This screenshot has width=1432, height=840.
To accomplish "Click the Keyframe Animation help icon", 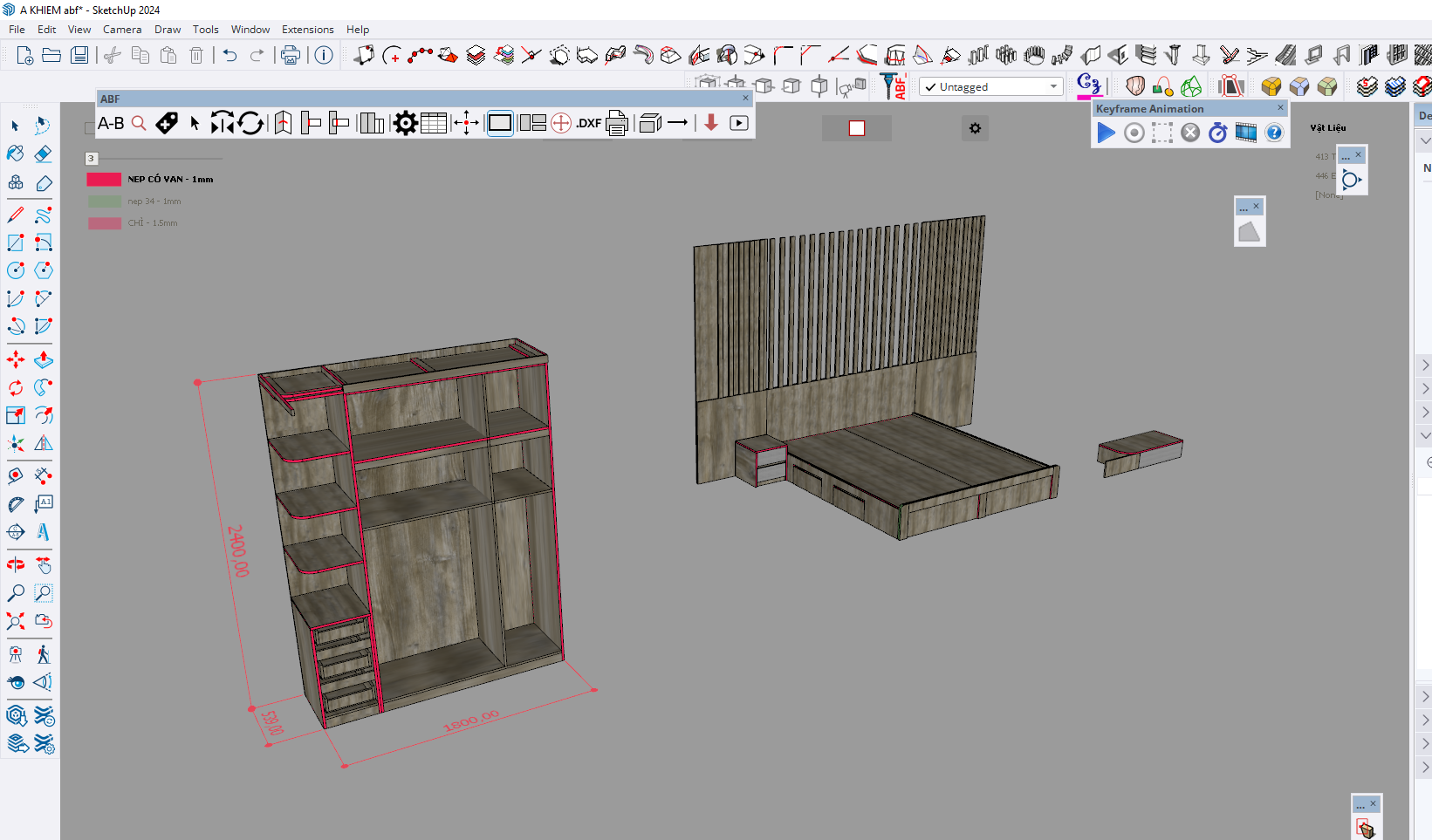I will pyautogui.click(x=1274, y=133).
